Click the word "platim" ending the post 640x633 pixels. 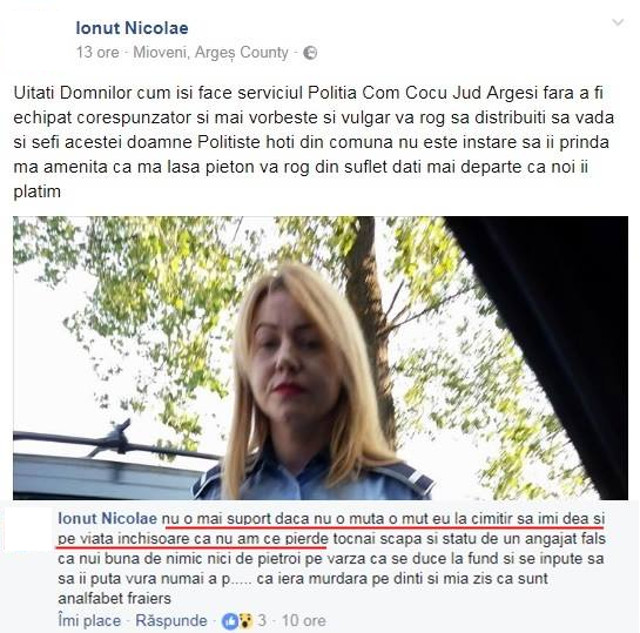click(x=37, y=191)
